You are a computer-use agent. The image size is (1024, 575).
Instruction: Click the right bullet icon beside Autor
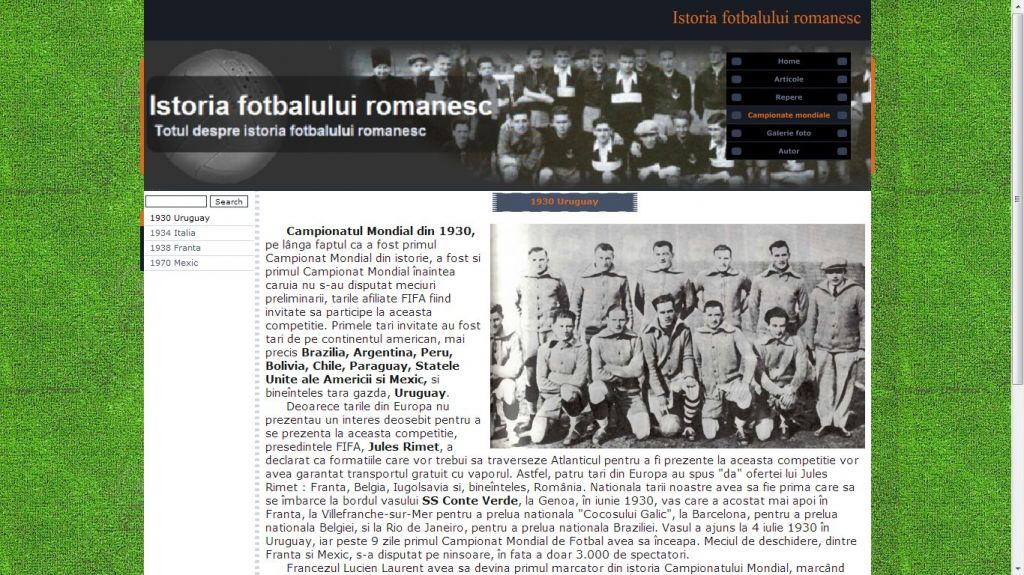[x=842, y=151]
